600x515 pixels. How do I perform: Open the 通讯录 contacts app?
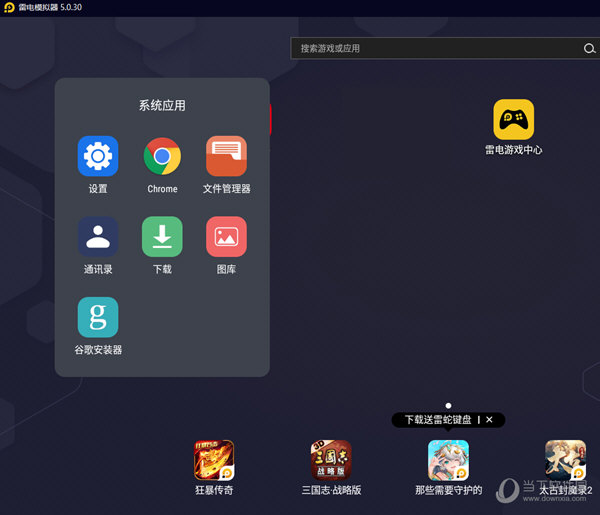98,236
